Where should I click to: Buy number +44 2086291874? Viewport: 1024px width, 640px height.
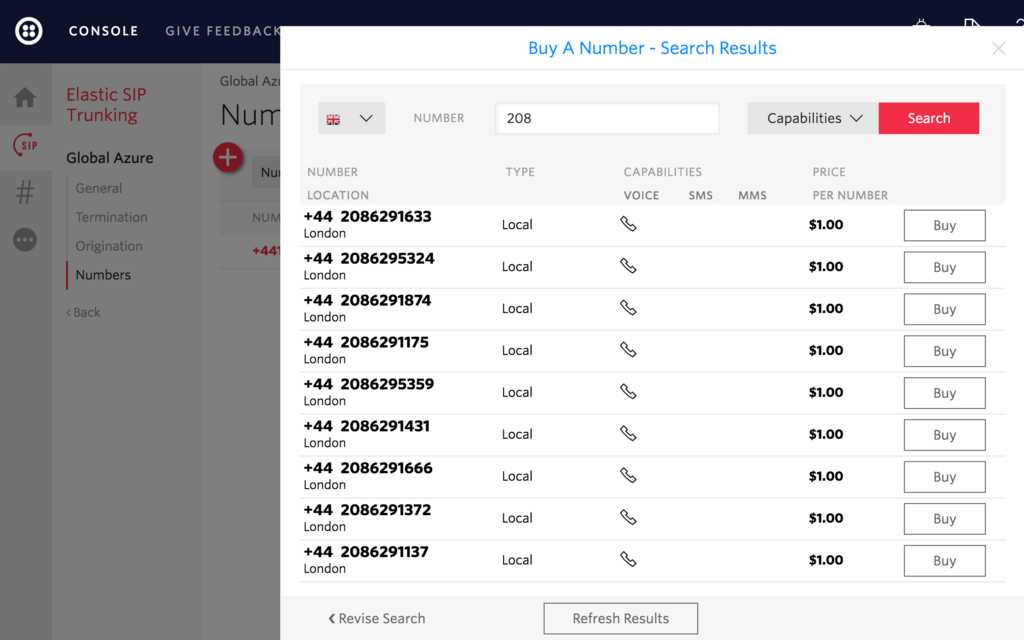[944, 309]
